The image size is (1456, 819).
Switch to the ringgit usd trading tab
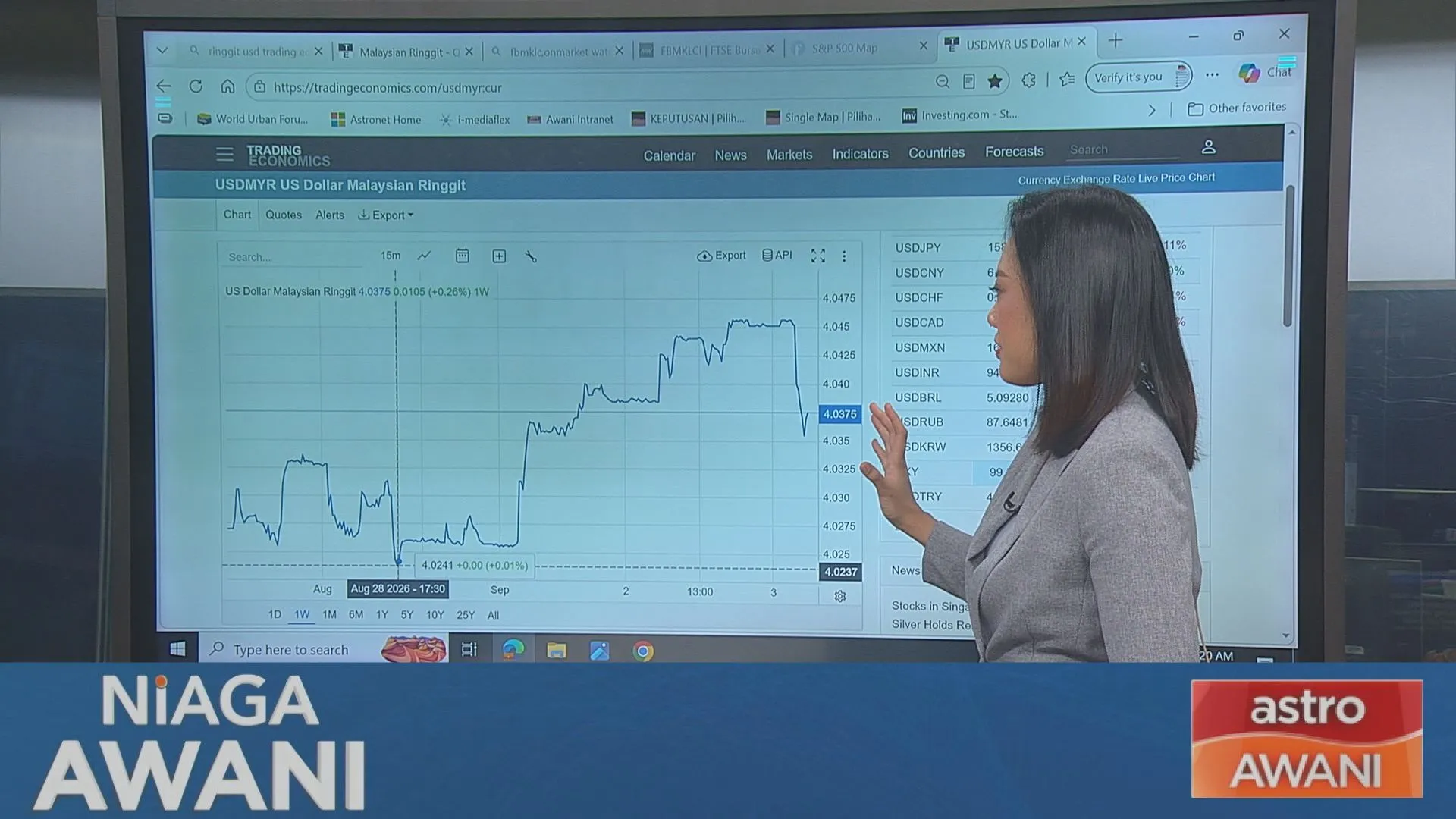click(x=256, y=52)
